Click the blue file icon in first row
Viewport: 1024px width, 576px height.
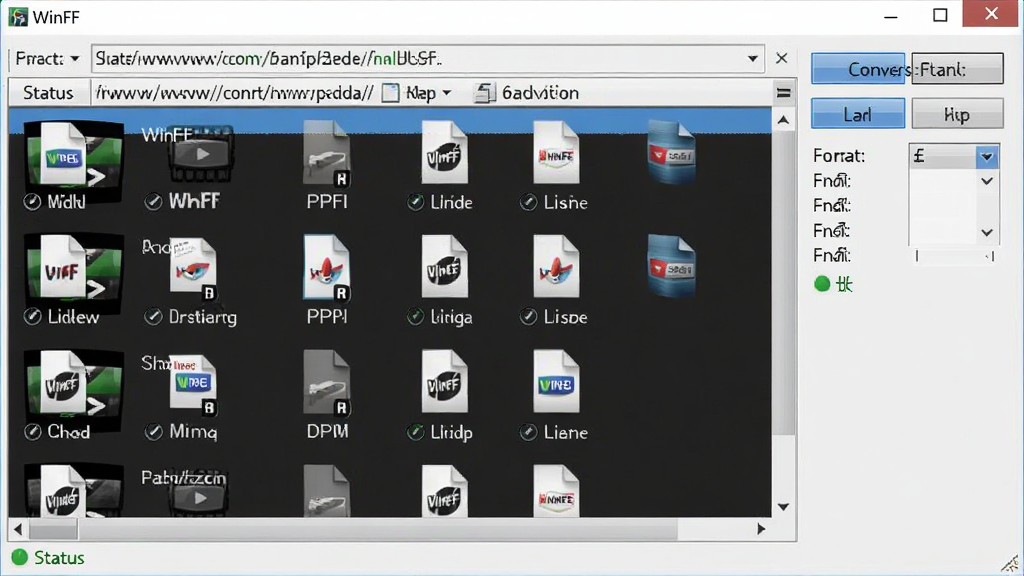671,152
